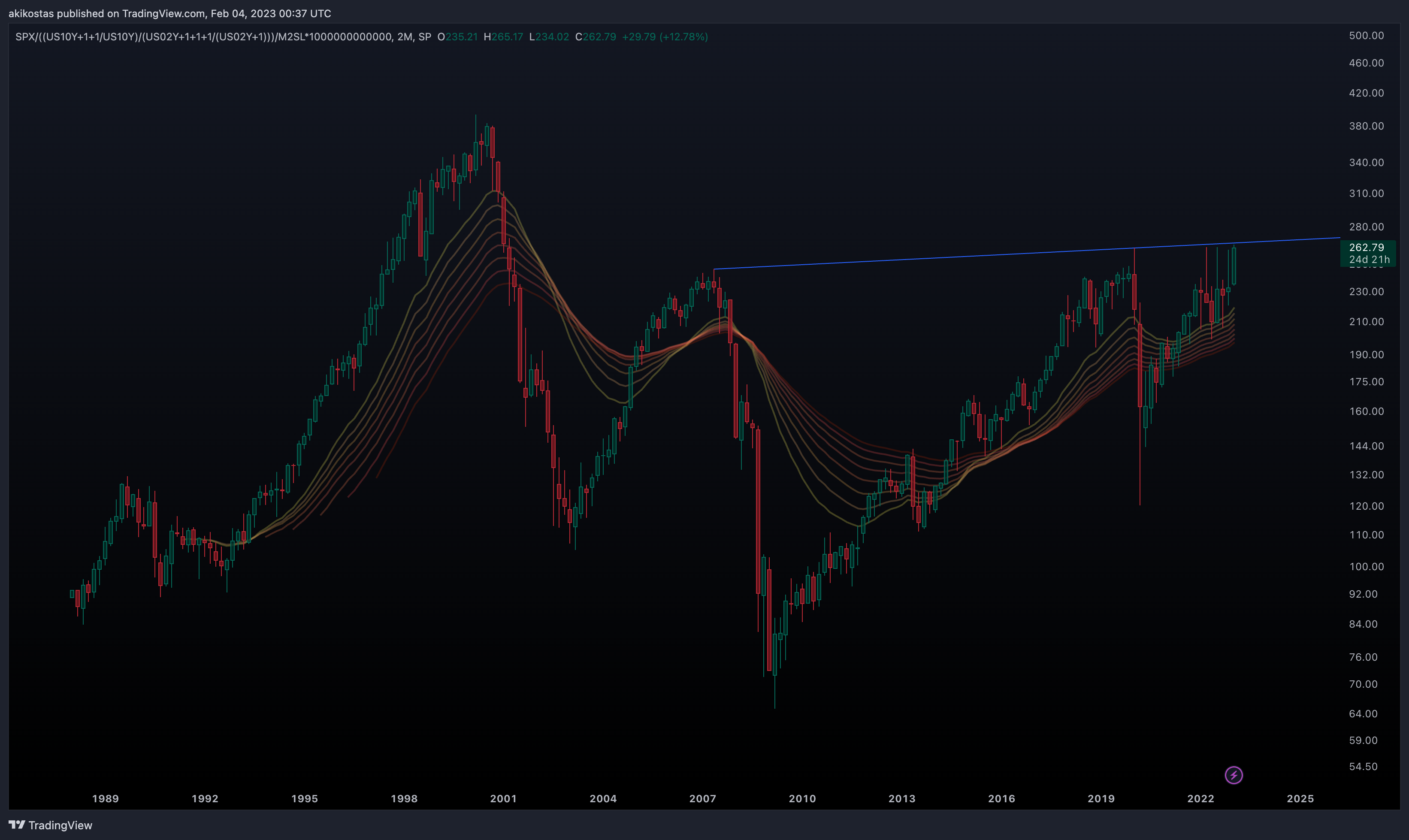Screen dimensions: 1409x840
Task: Click the 2025 time axis label
Action: click(1300, 799)
